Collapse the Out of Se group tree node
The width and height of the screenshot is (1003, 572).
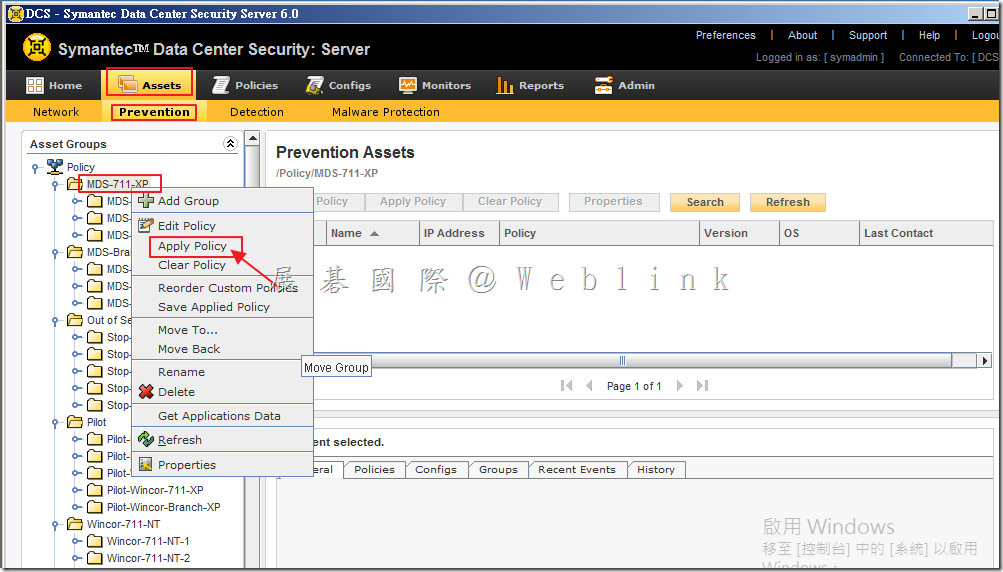[x=56, y=321]
